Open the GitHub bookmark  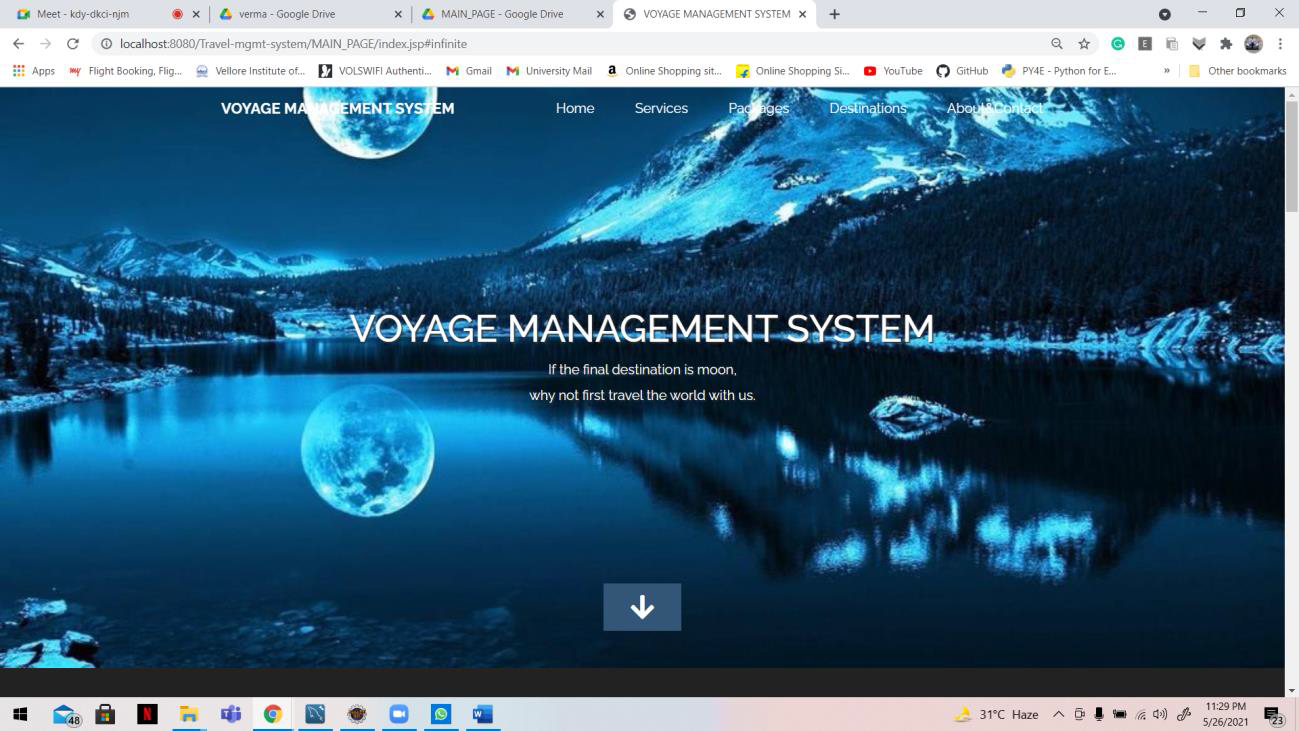pos(962,71)
